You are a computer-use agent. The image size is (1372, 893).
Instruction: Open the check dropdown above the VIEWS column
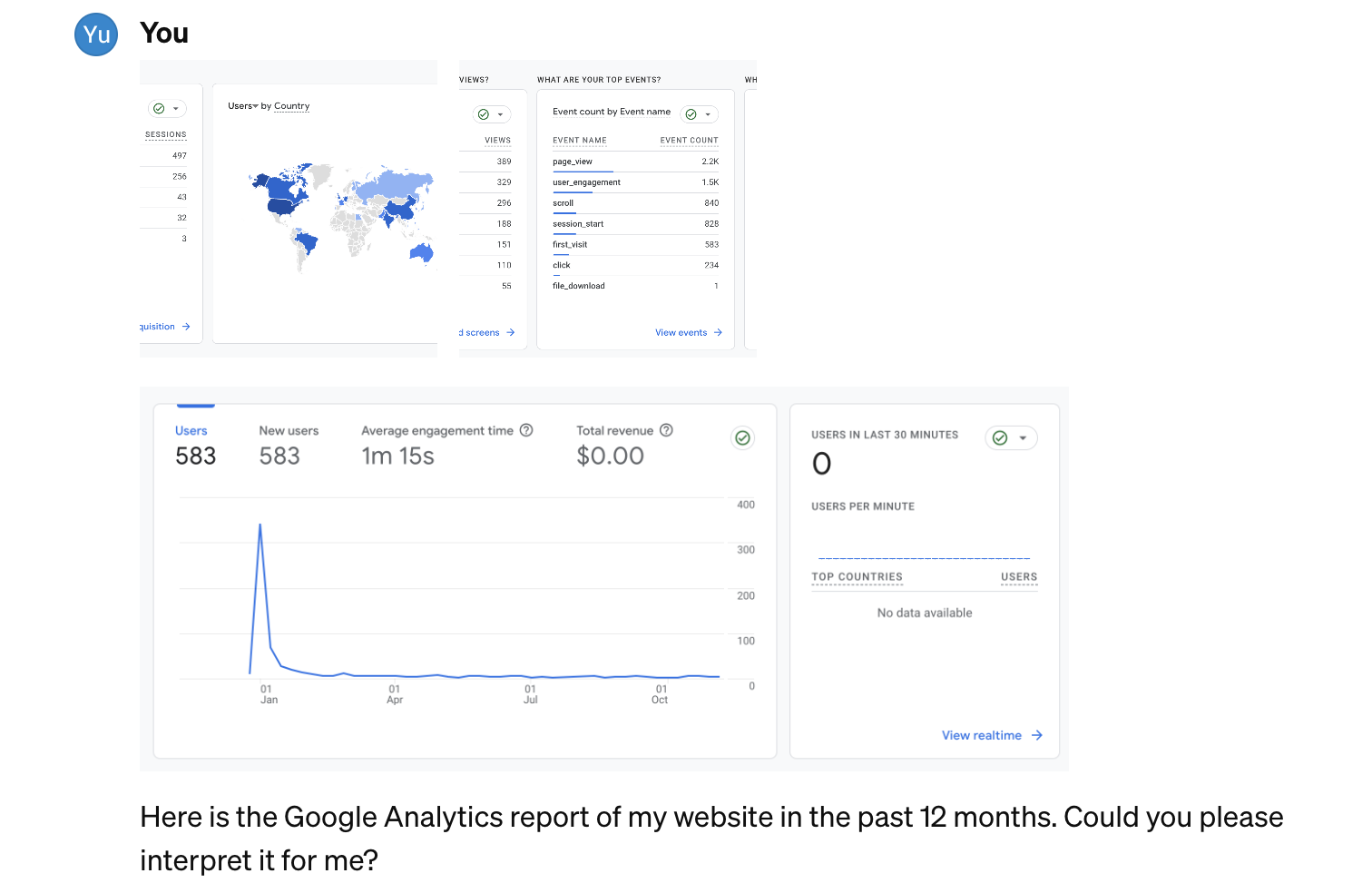click(492, 114)
